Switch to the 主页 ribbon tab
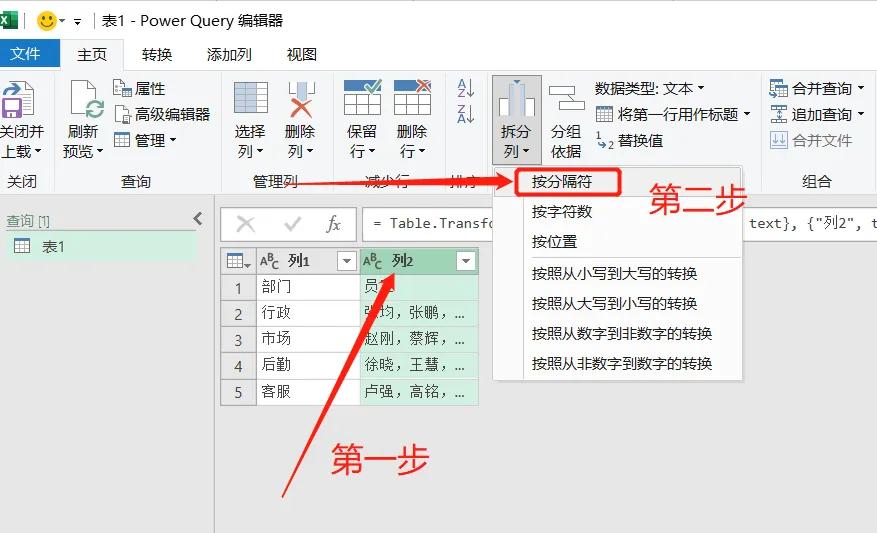This screenshot has width=877, height=533. pos(92,54)
